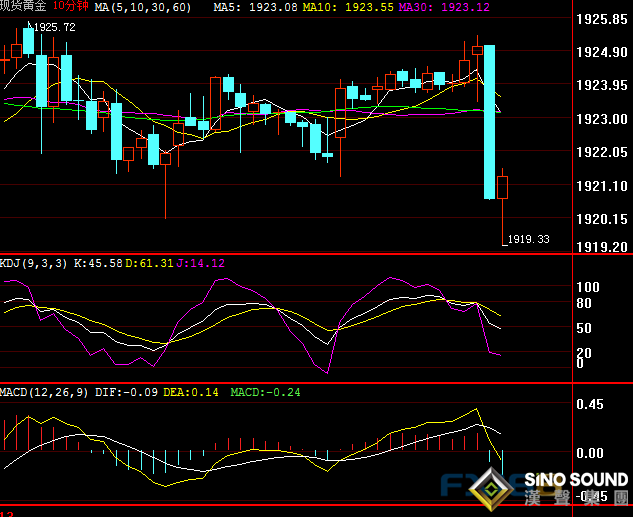This screenshot has width=633, height=517.
Task: Click the K:45.58 value in KDJ header
Action: pos(100,263)
